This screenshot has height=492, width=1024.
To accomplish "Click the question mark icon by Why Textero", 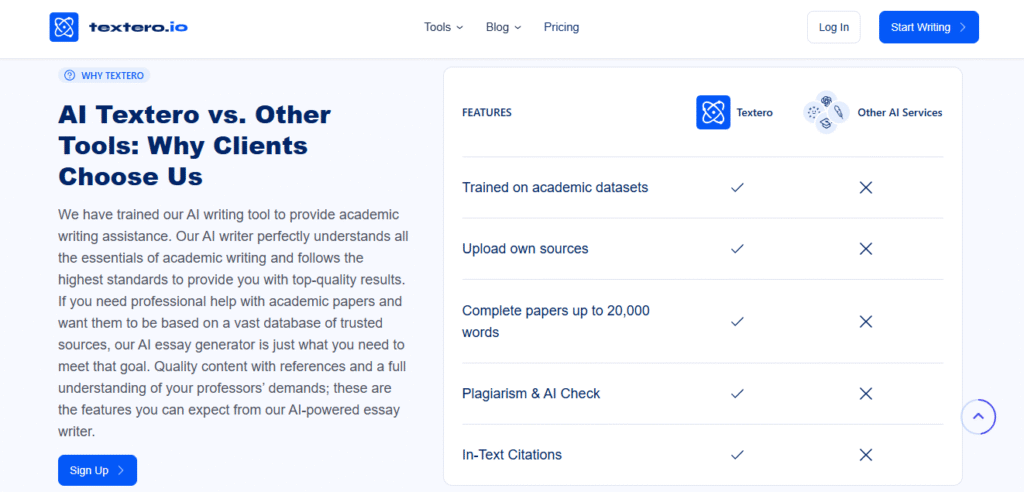I will (x=69, y=75).
